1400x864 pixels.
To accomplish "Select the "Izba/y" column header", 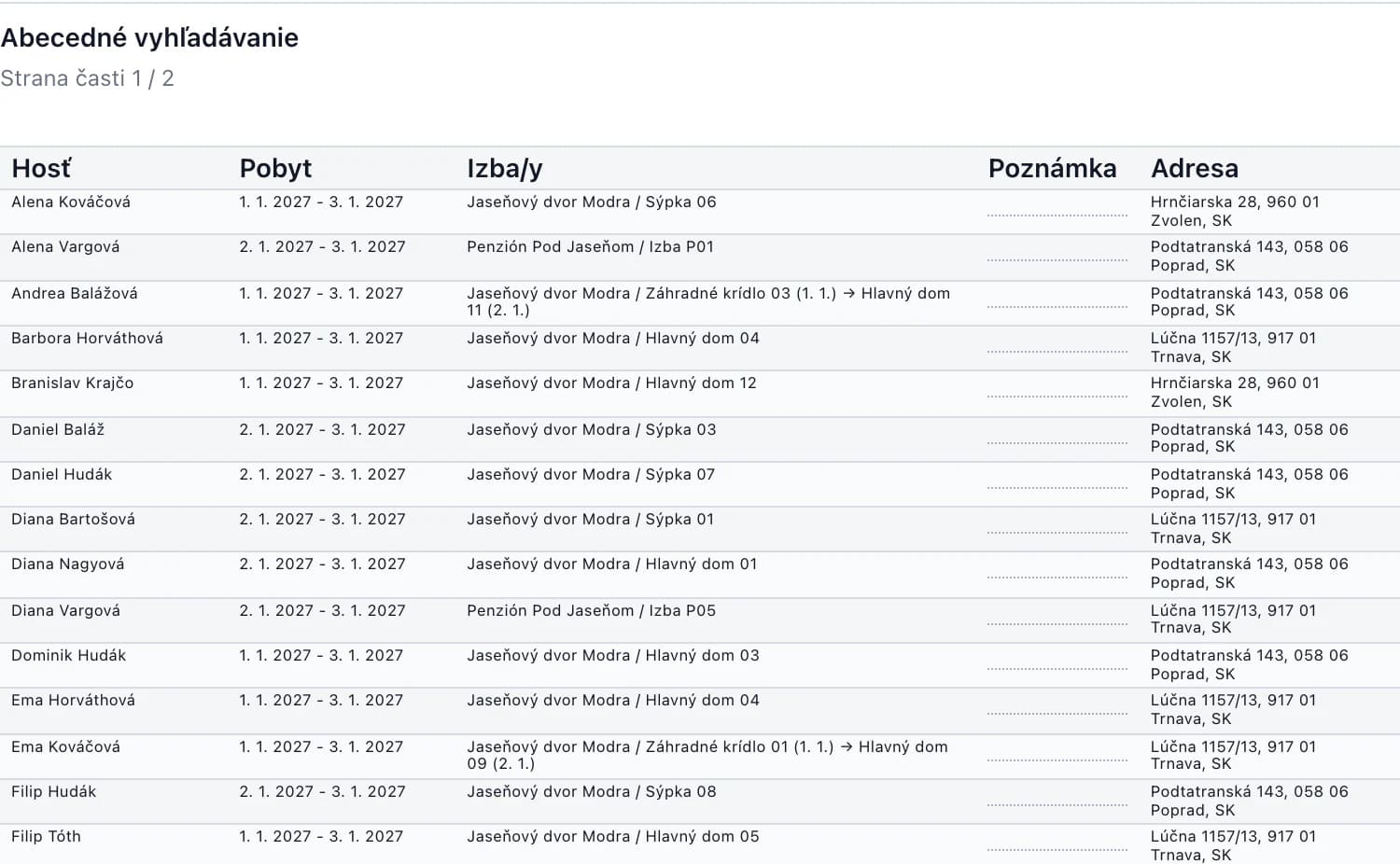I will tap(504, 169).
